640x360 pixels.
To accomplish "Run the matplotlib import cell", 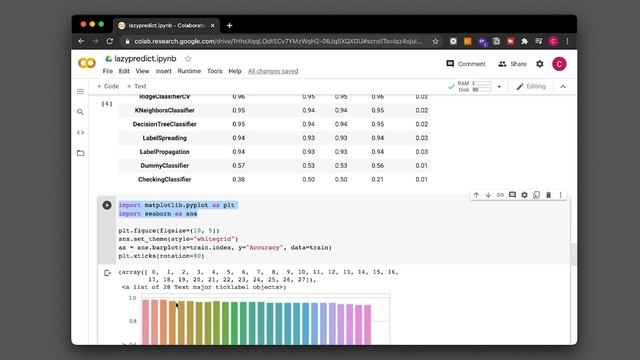I will 107,205.
